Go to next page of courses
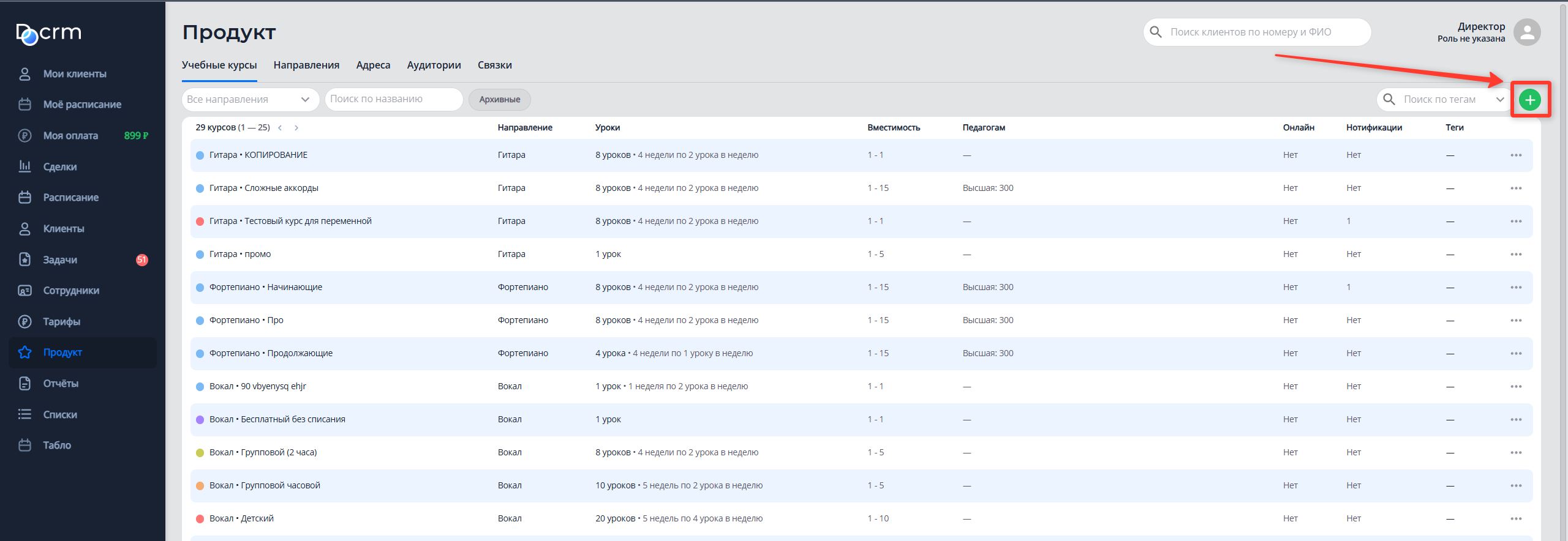 tap(296, 128)
